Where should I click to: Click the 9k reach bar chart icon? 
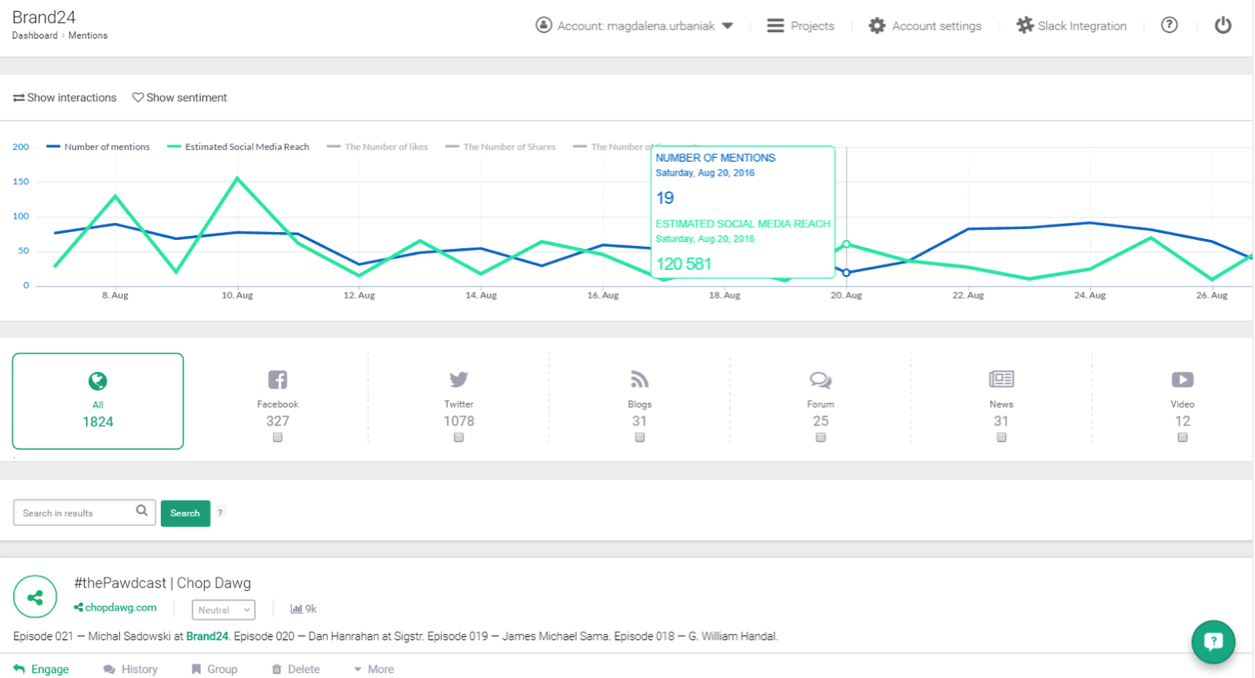296,608
